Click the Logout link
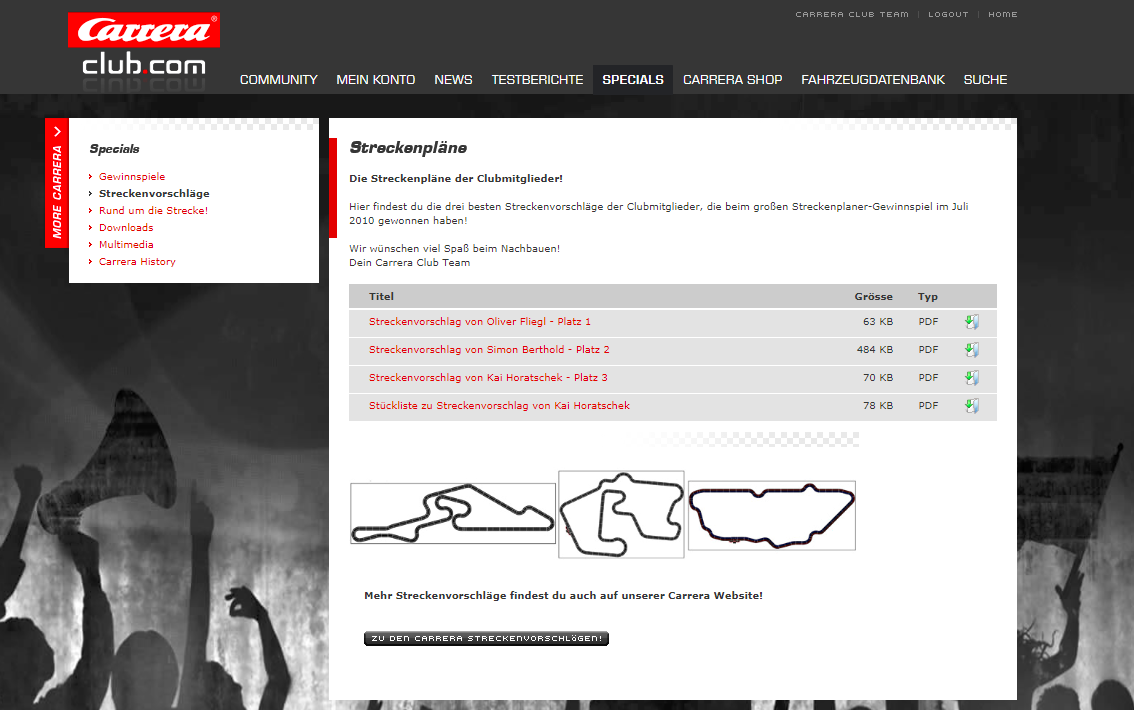This screenshot has width=1134, height=710. coord(948,14)
